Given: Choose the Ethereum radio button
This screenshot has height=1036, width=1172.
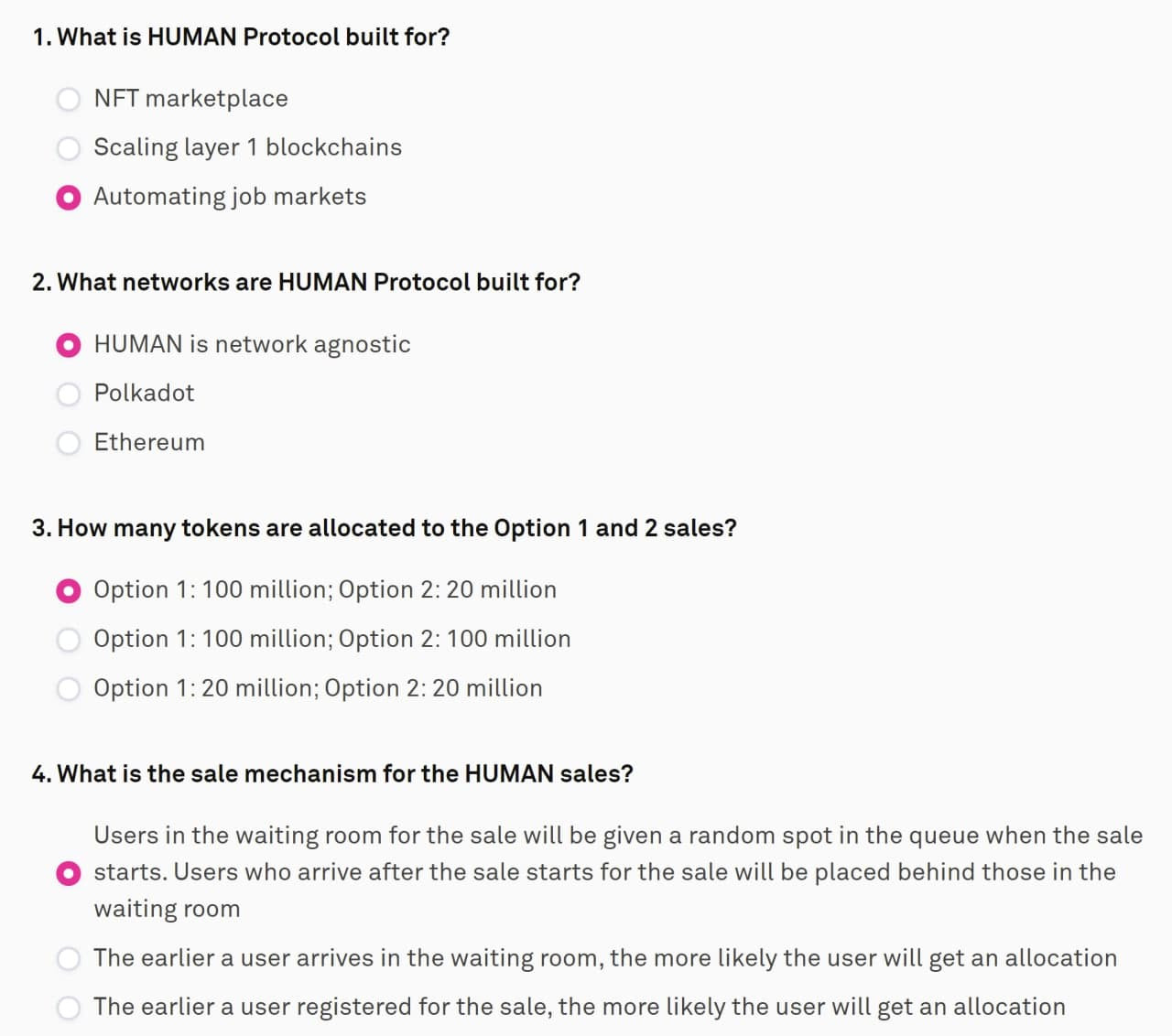Looking at the screenshot, I should coord(69,443).
